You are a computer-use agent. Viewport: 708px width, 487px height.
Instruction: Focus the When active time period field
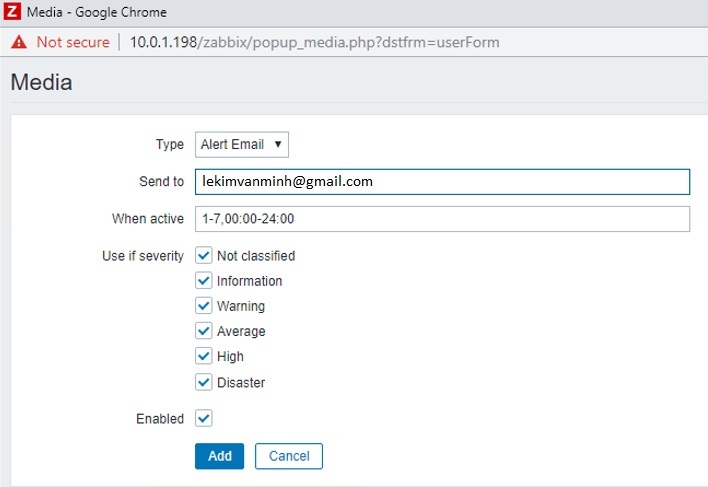[x=441, y=218]
